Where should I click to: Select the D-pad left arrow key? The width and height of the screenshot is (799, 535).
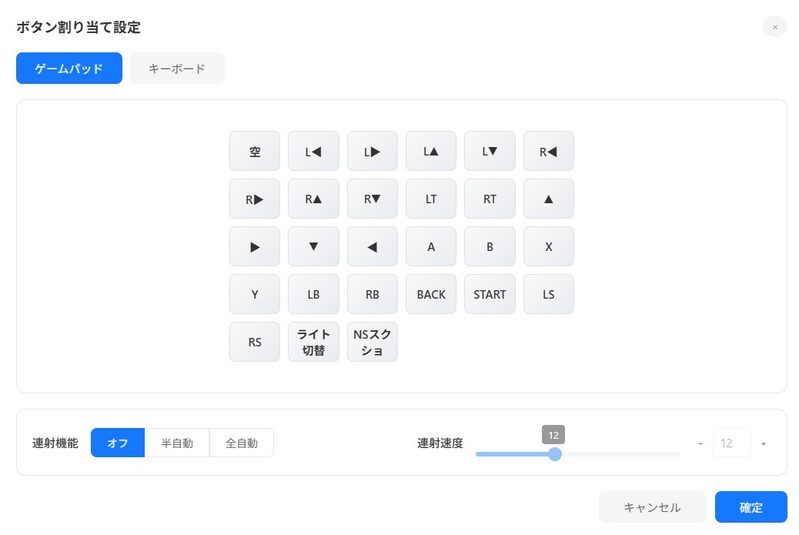tap(372, 247)
